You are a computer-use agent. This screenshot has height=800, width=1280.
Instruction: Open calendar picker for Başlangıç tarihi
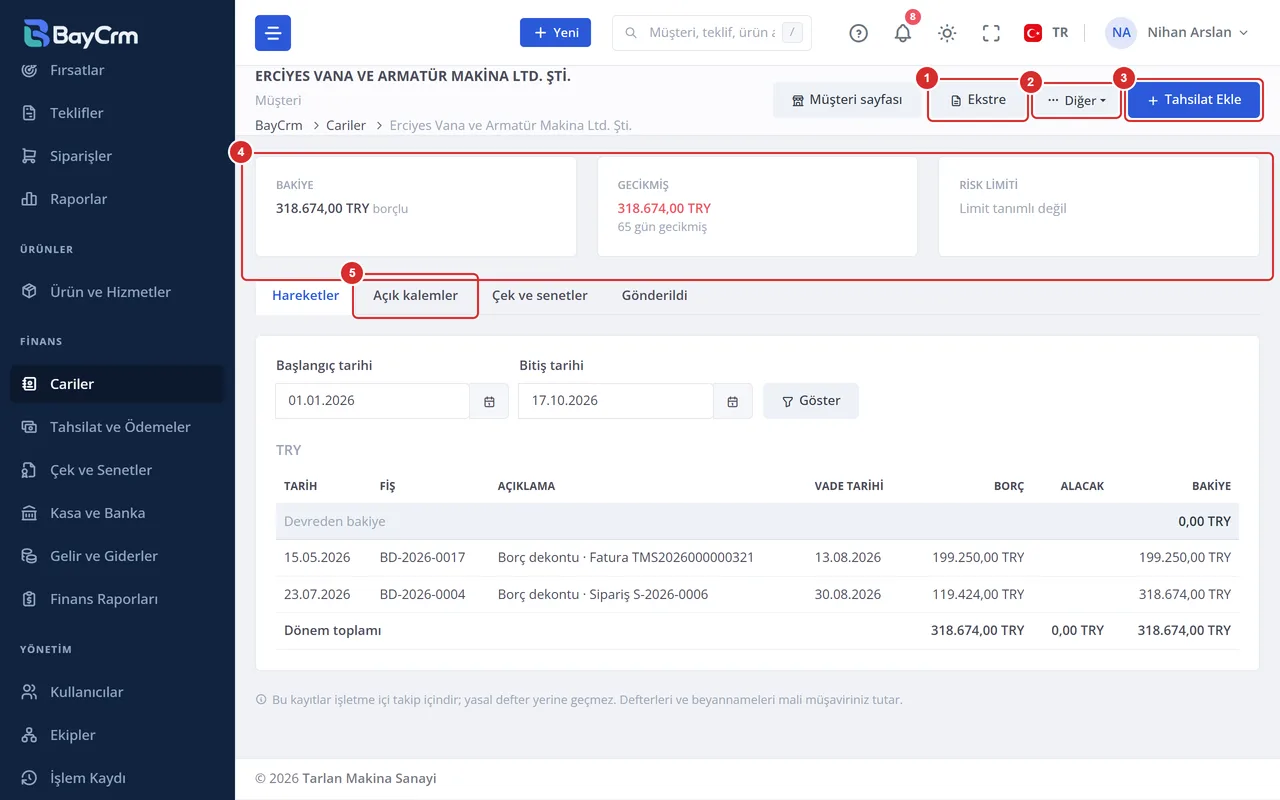489,401
